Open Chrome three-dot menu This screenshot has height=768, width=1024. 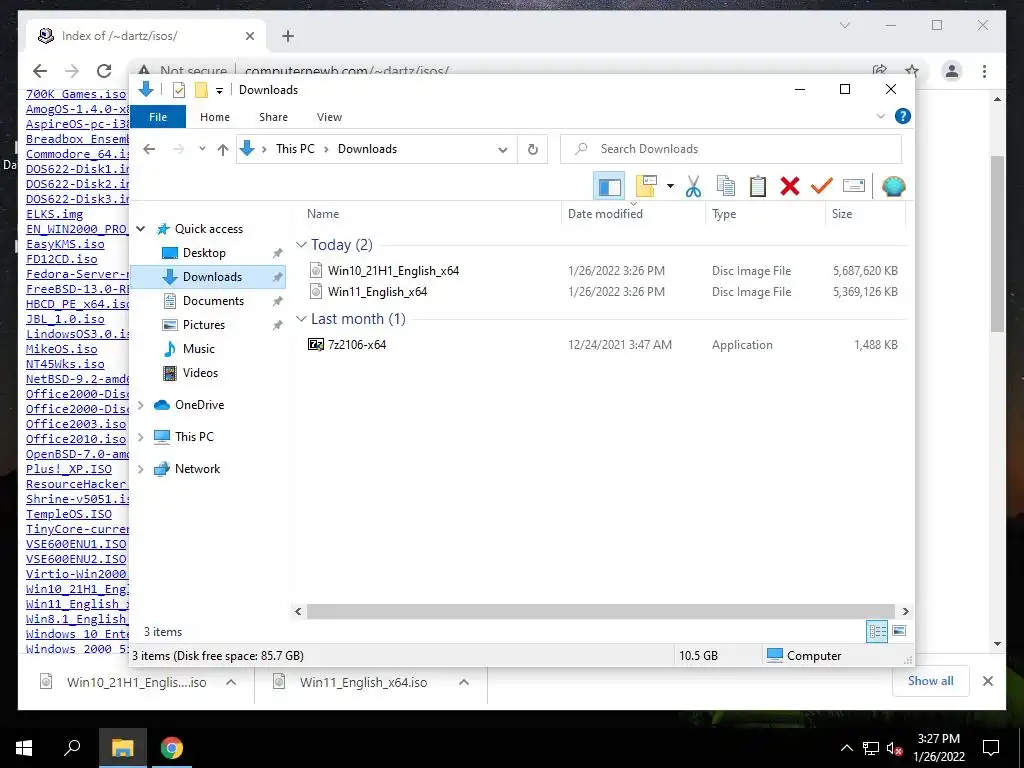tap(984, 71)
